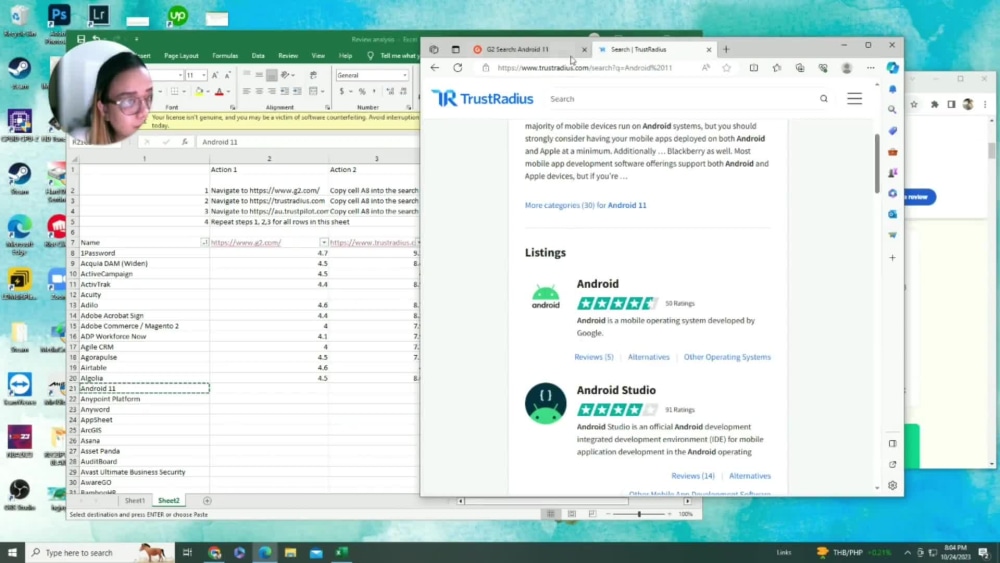The width and height of the screenshot is (1000, 563).
Task: Open Windows Start menu
Action: [x=12, y=553]
